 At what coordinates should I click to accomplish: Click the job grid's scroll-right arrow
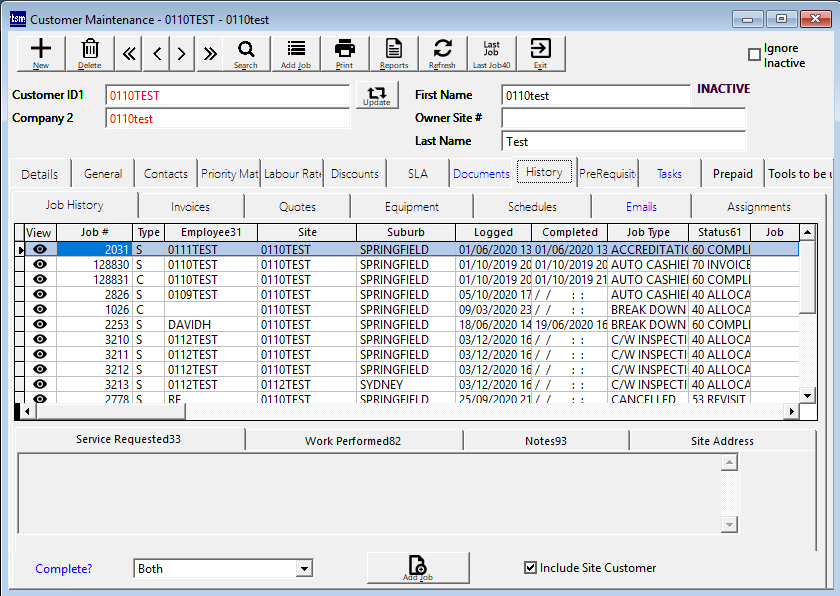coord(791,411)
